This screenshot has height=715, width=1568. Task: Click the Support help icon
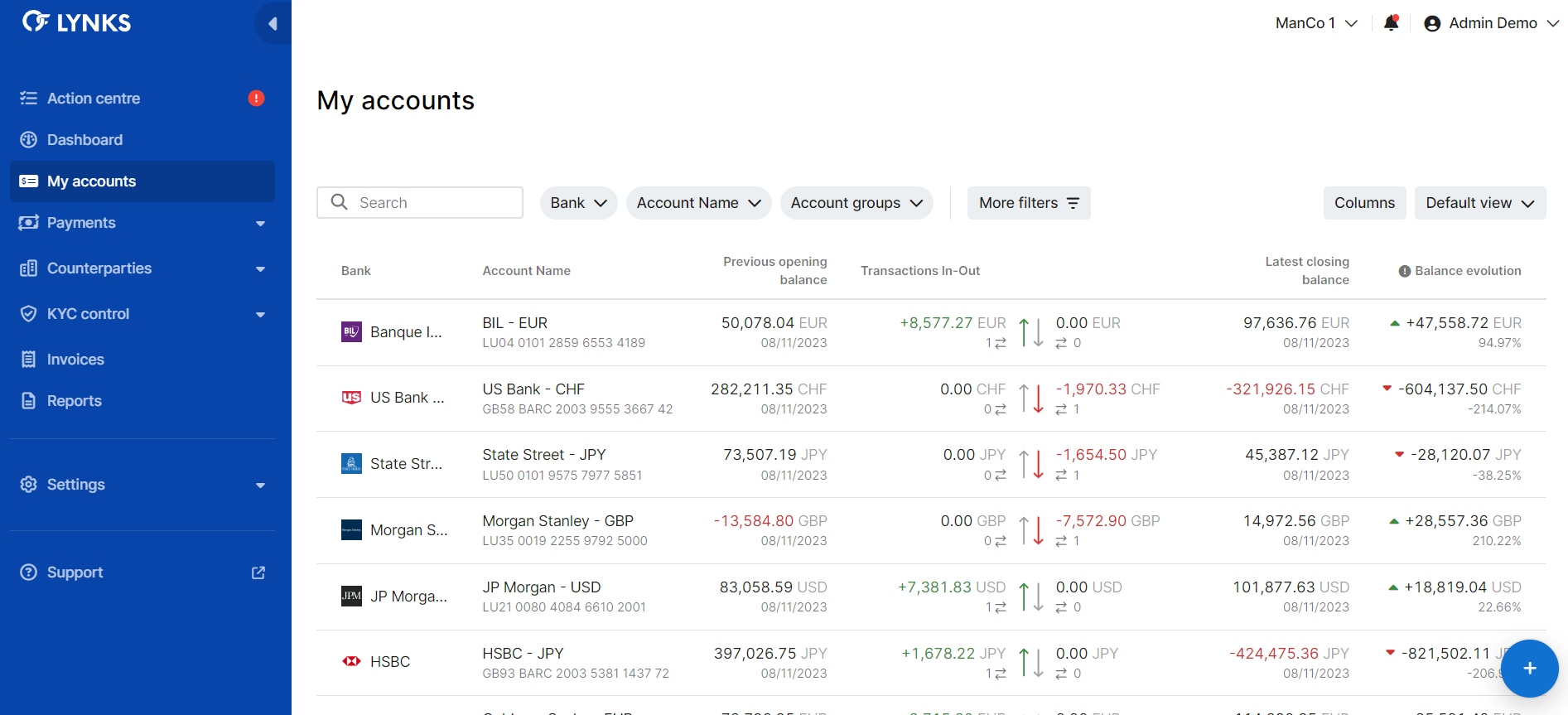[29, 572]
